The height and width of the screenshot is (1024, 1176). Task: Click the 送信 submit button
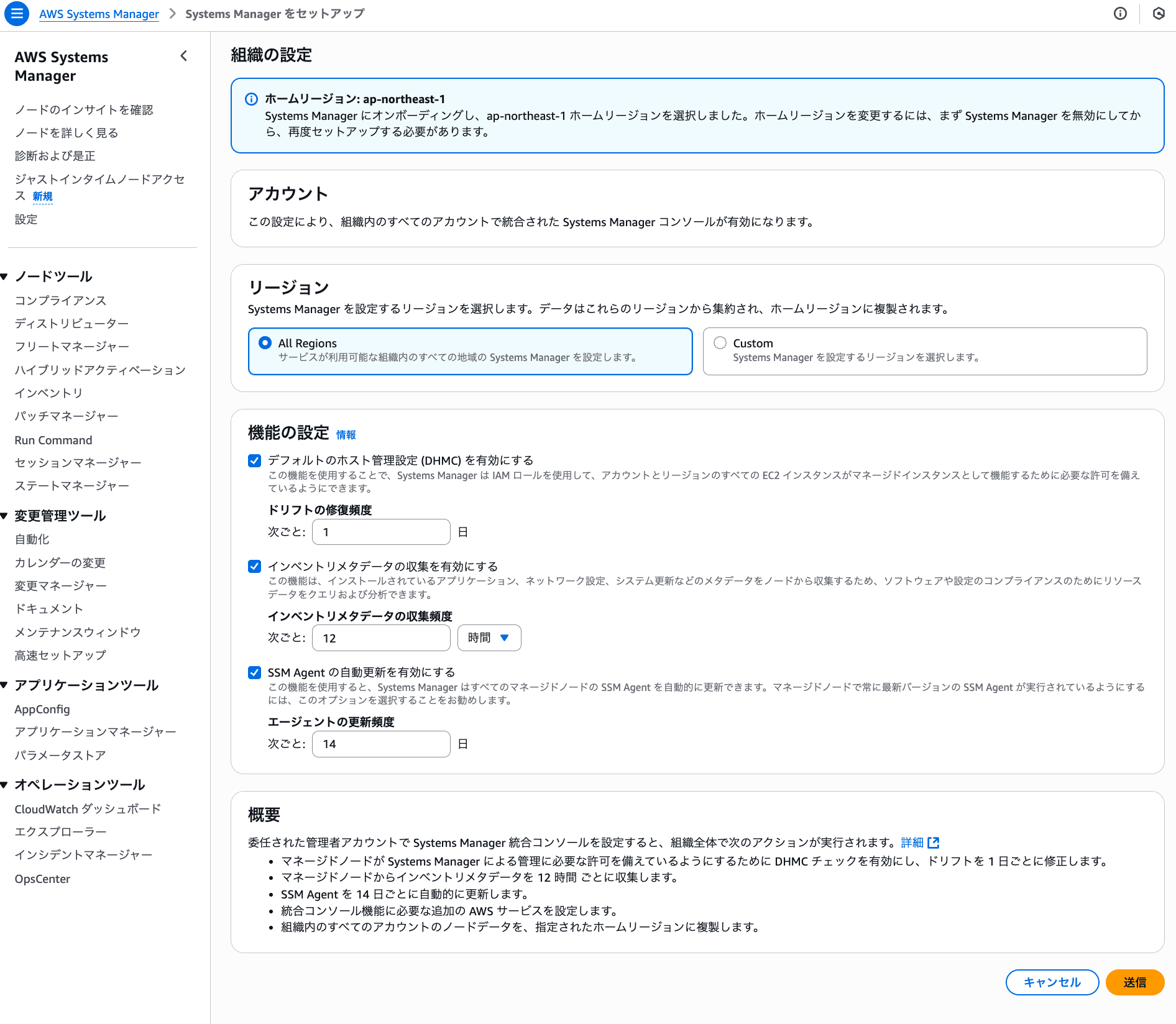(1134, 982)
